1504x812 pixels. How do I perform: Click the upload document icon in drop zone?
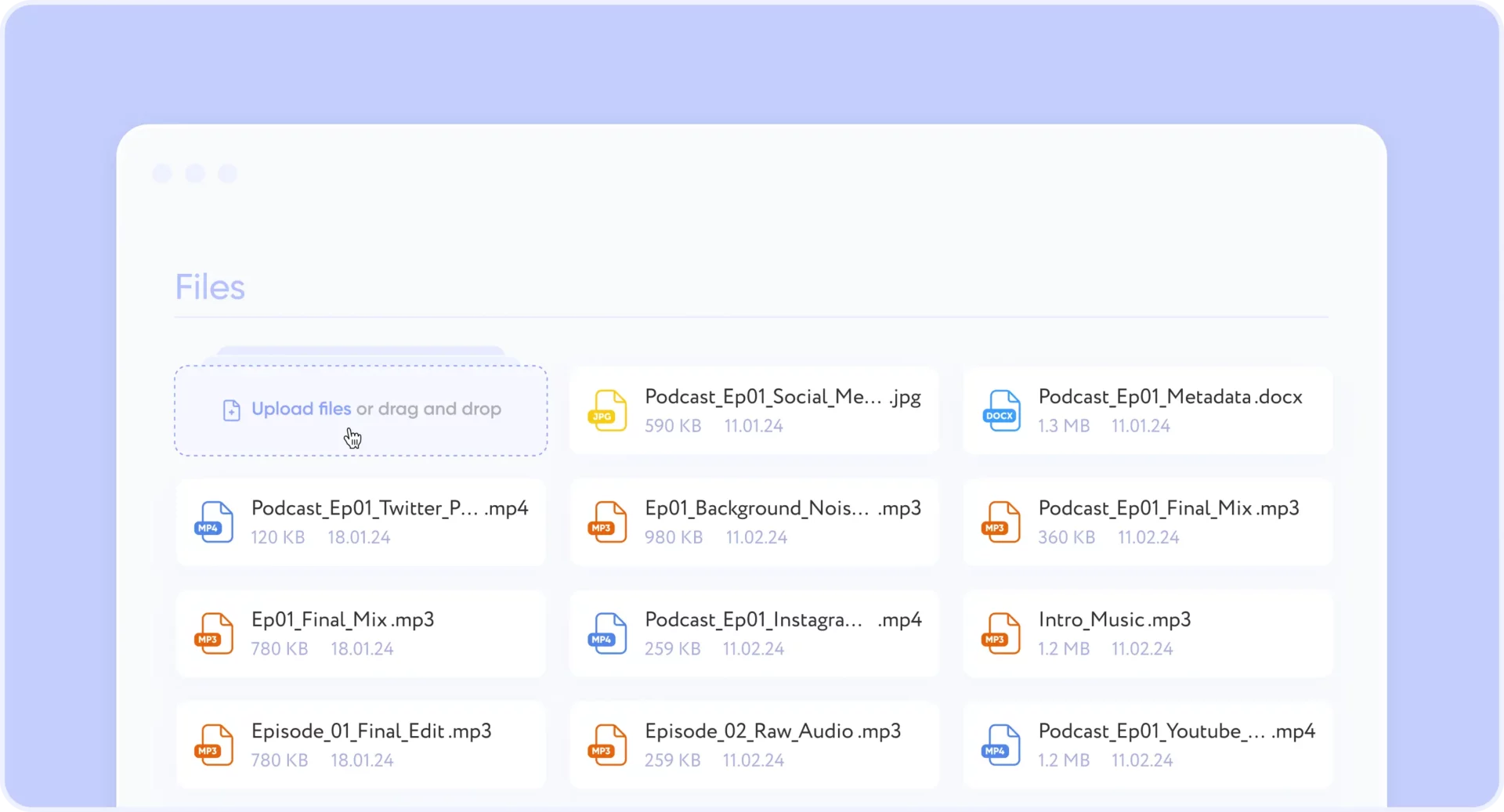[232, 410]
